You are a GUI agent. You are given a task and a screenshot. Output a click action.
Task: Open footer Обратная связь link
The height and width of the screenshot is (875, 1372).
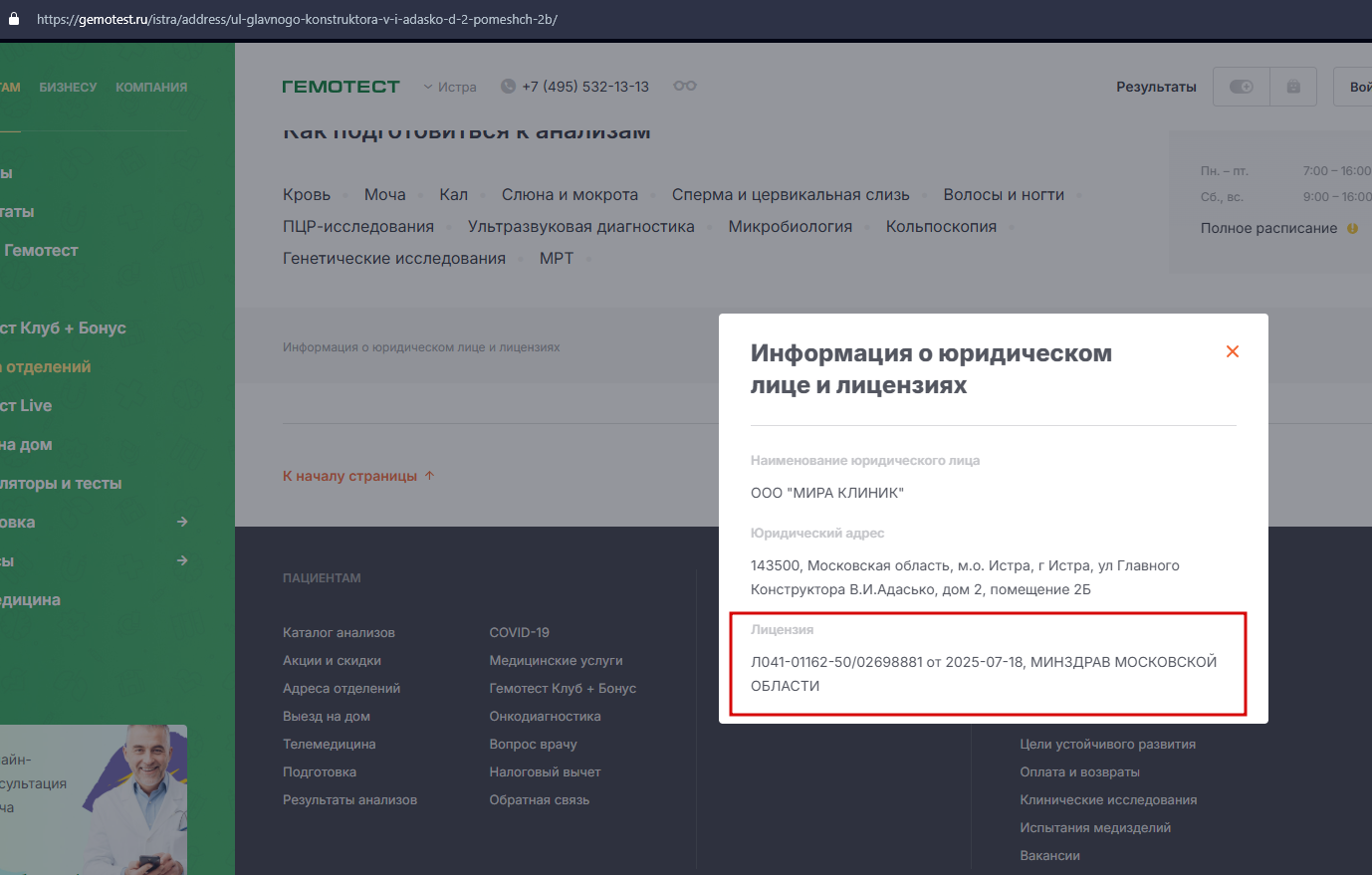(539, 799)
